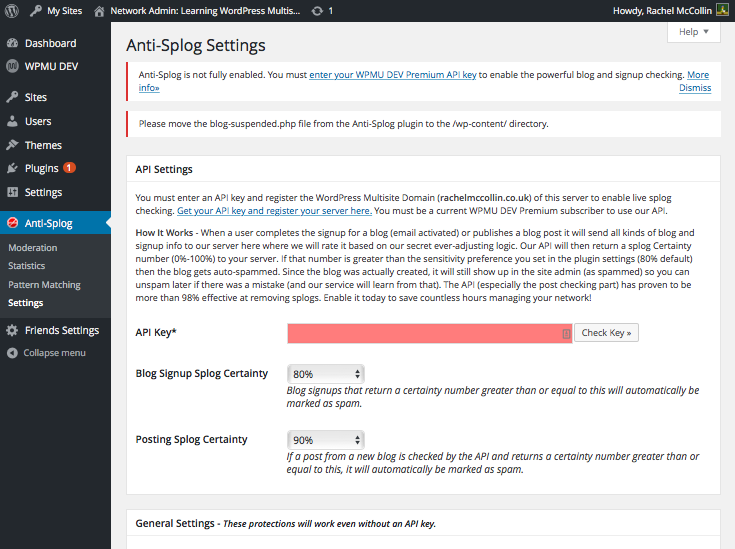This screenshot has width=735, height=549.
Task: Click the Network Admin home icon
Action: coord(99,11)
